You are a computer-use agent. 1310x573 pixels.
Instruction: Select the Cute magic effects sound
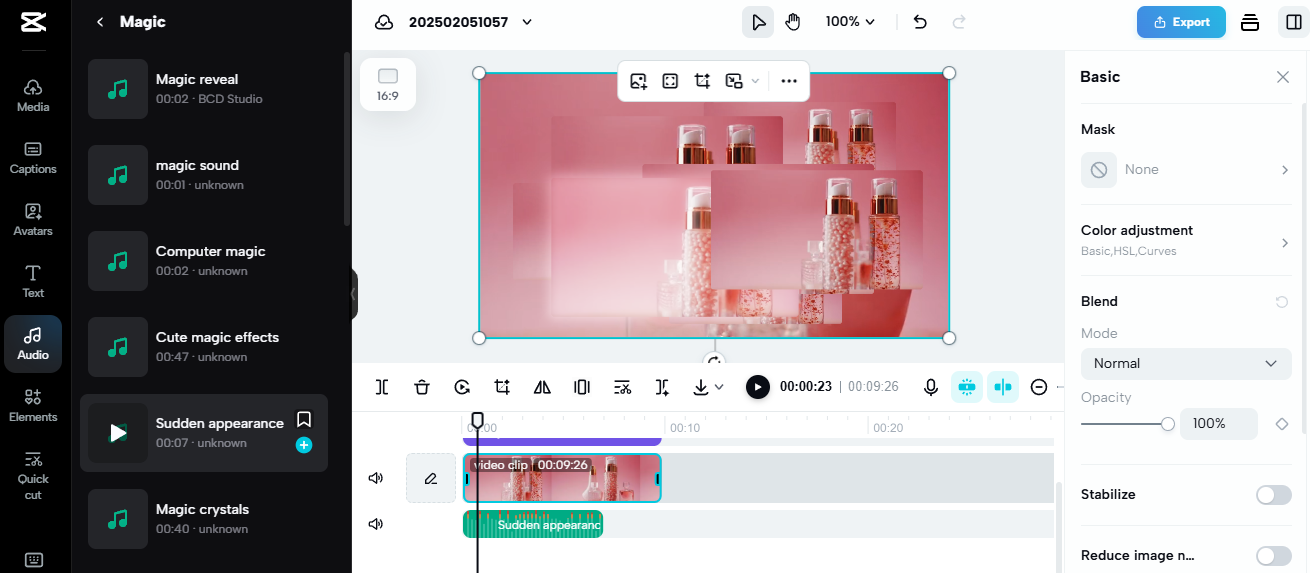(204, 346)
